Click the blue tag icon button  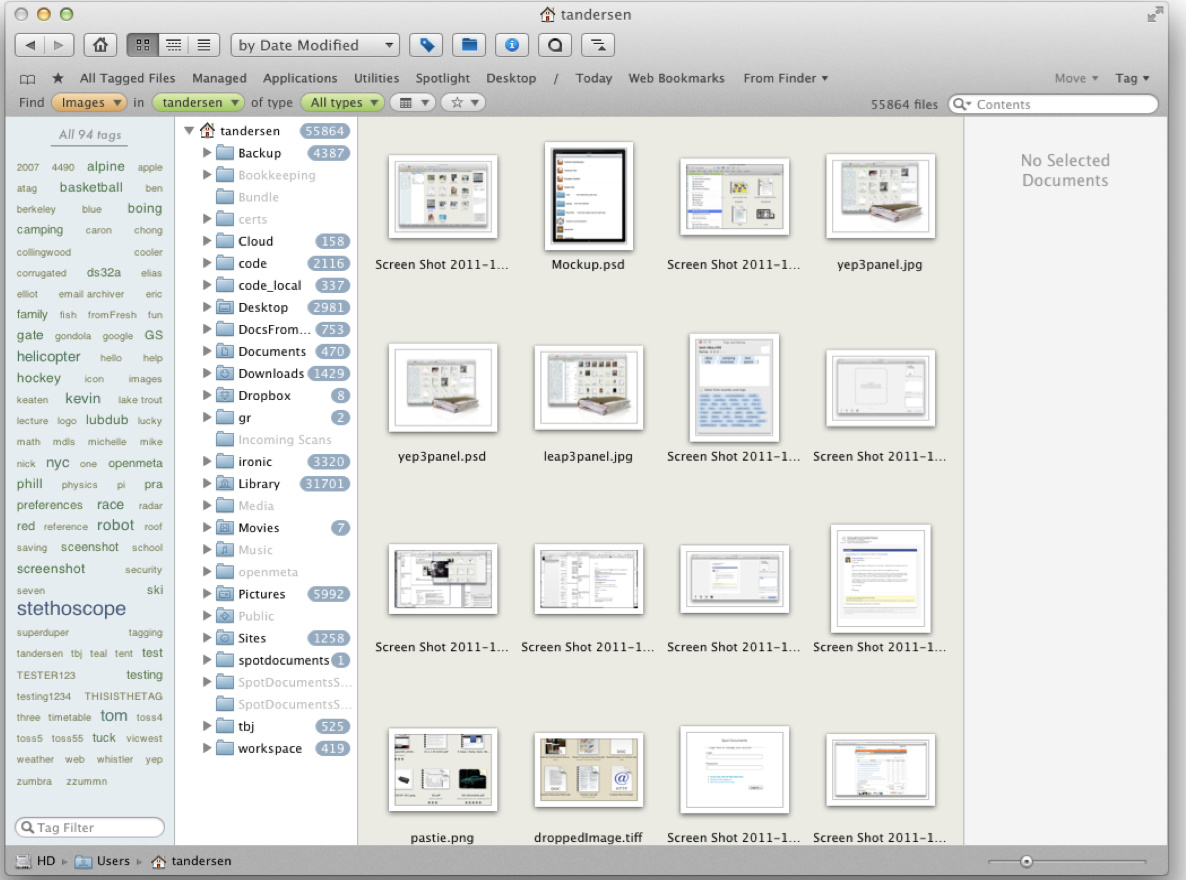tap(426, 45)
